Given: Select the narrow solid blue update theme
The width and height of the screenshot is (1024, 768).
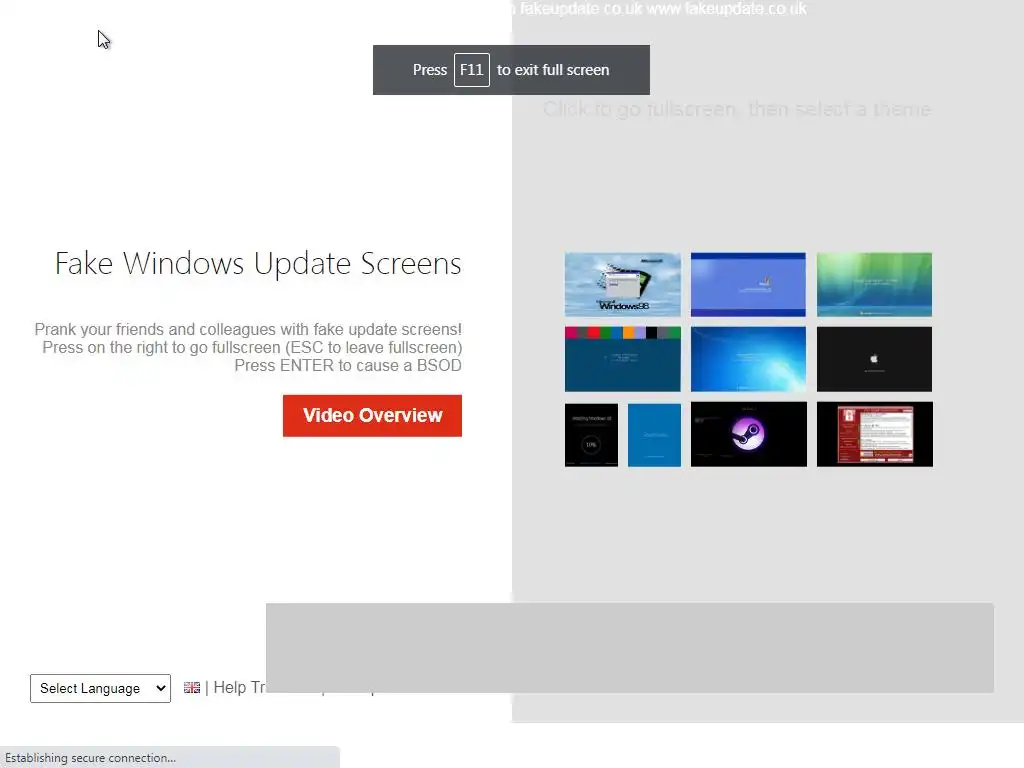Looking at the screenshot, I should tap(654, 435).
